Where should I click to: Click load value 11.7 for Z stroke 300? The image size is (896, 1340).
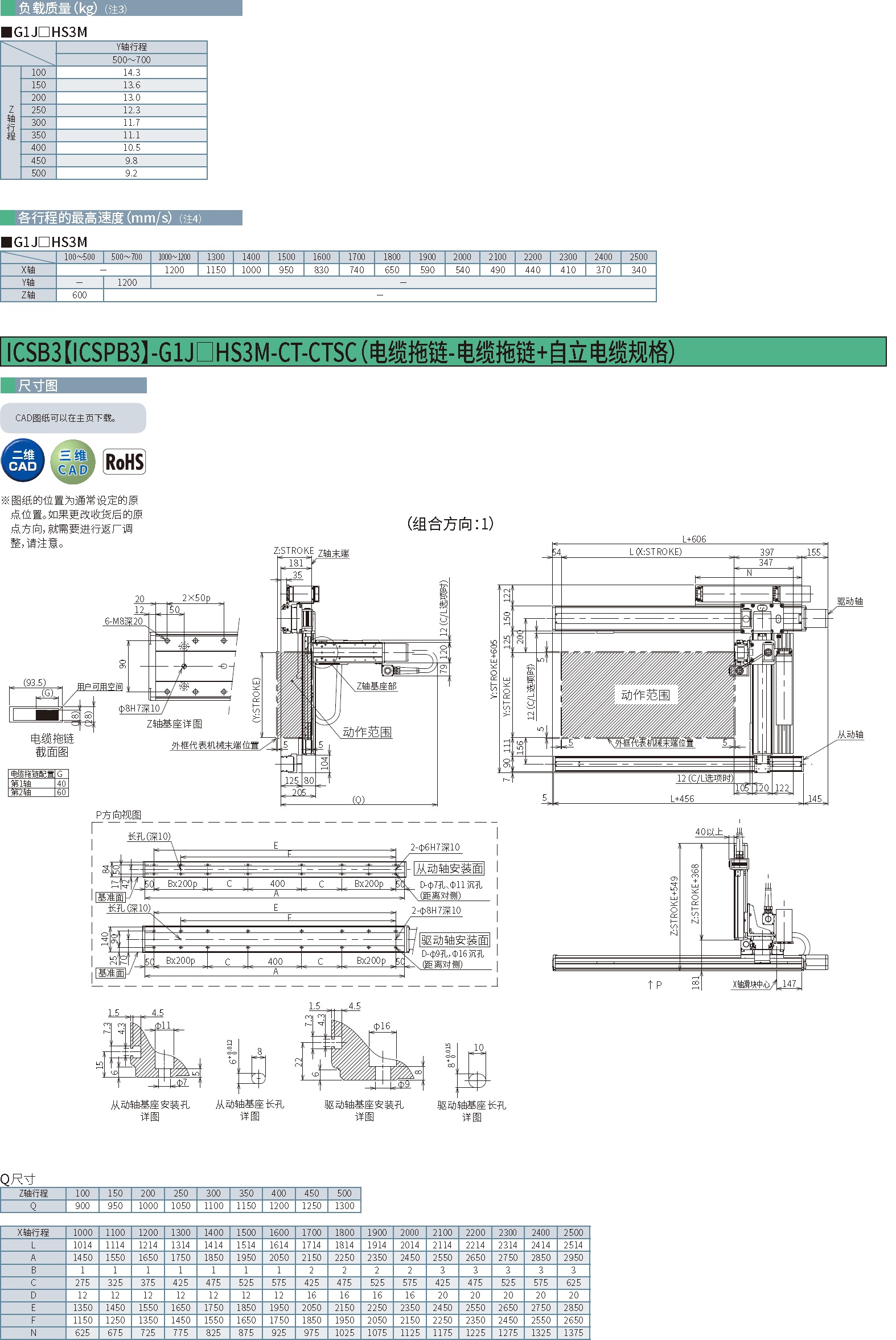(x=131, y=123)
